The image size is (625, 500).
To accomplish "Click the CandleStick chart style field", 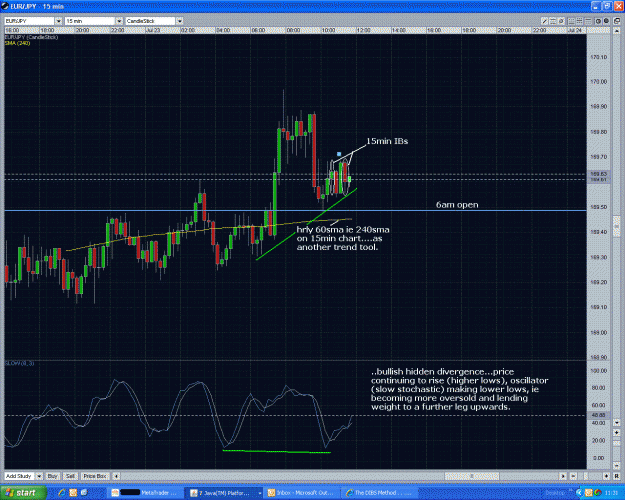I will [151, 21].
